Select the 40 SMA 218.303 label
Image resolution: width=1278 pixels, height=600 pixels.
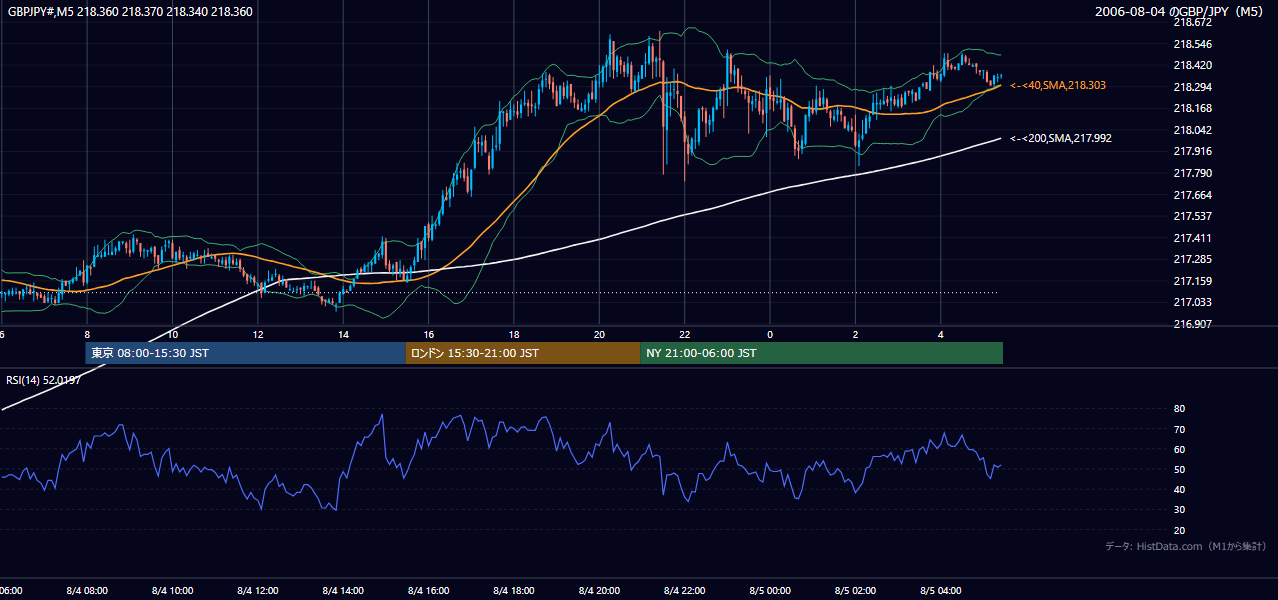(1057, 86)
